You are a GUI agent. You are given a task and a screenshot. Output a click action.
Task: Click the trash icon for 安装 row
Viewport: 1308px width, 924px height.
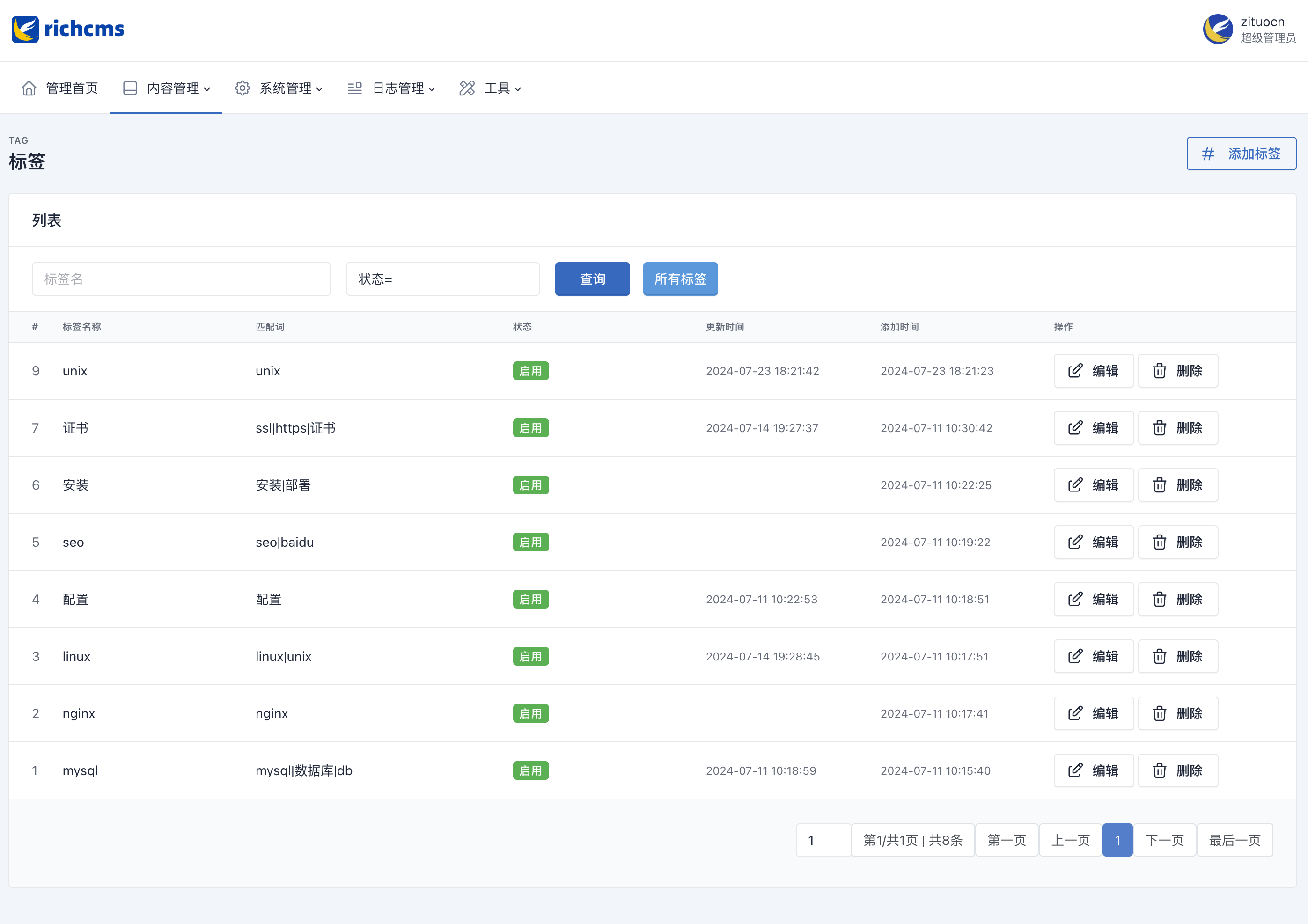[1159, 485]
